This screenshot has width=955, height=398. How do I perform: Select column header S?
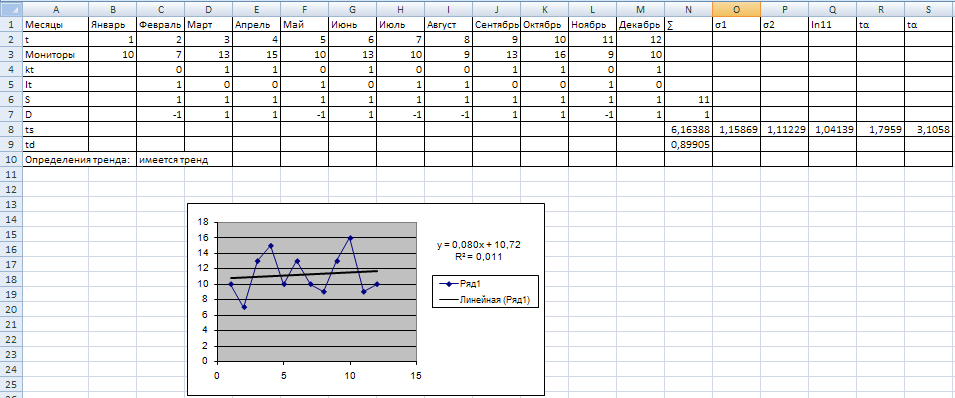[928, 10]
